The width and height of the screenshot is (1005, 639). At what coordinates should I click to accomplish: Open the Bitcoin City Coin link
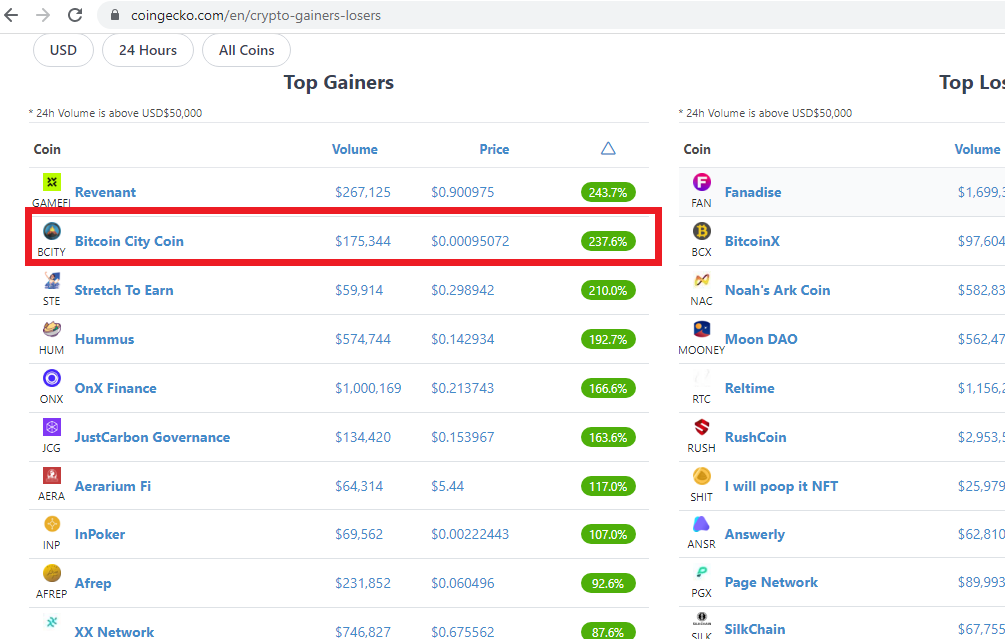coord(129,241)
